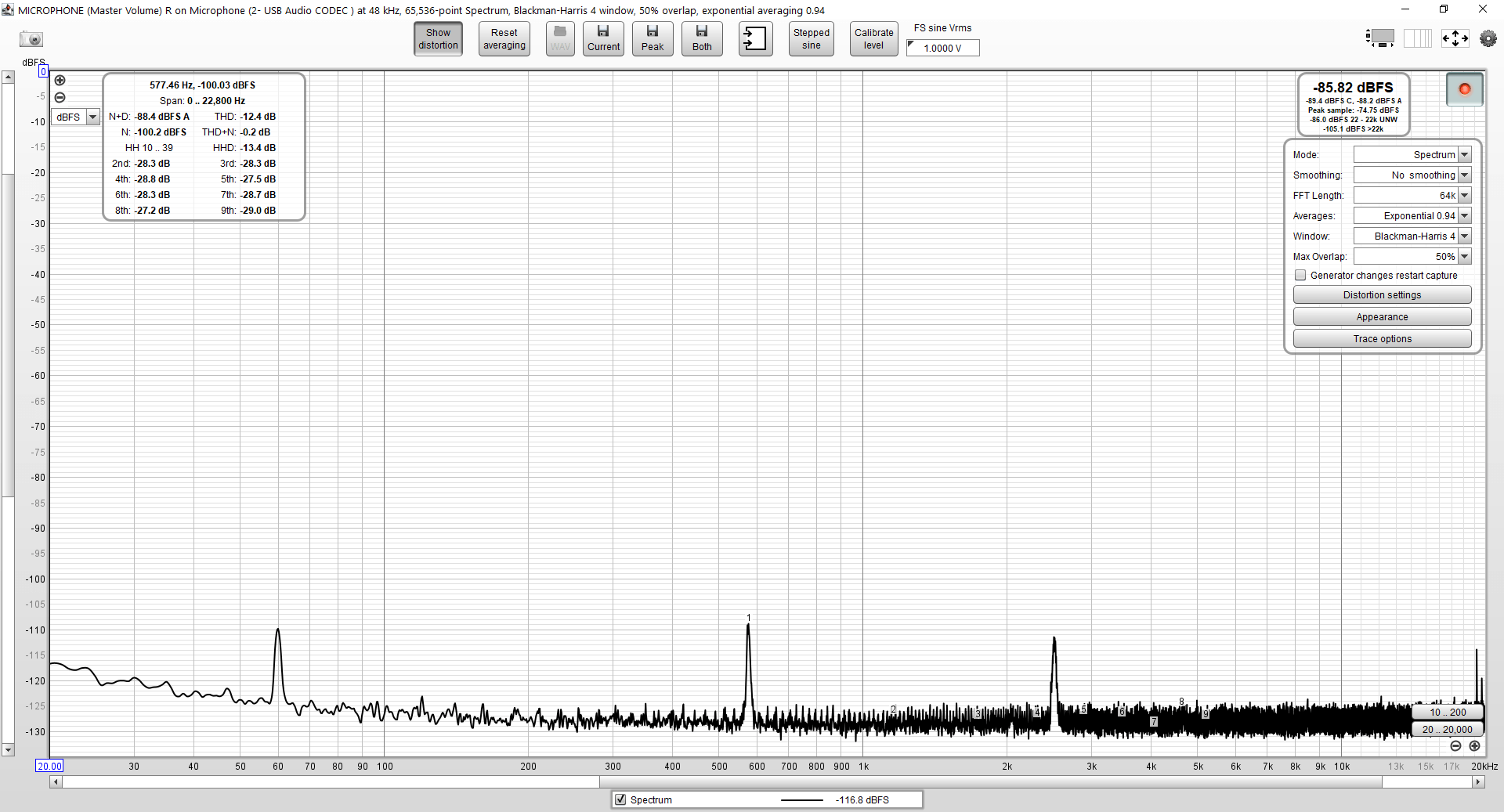Zoom out horizontal axis minus icon

click(x=1455, y=746)
